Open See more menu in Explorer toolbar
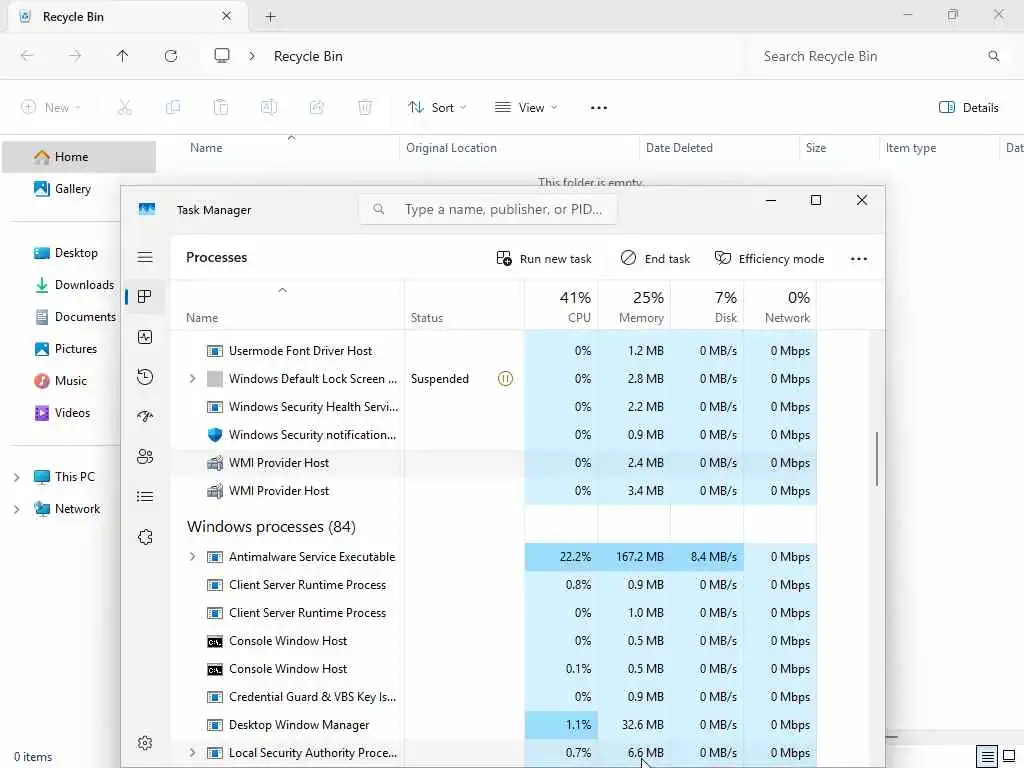Screen dimensions: 1024x768 pos(599,108)
